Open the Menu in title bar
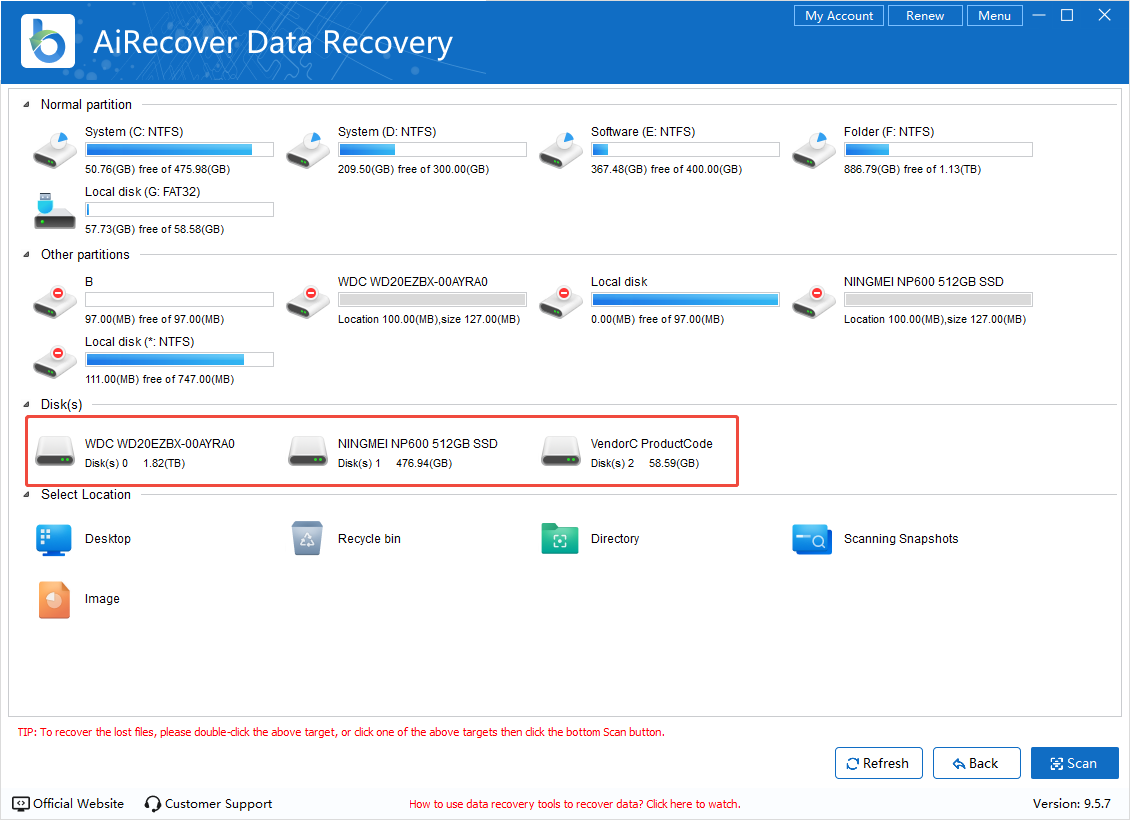This screenshot has width=1130, height=820. [x=994, y=16]
